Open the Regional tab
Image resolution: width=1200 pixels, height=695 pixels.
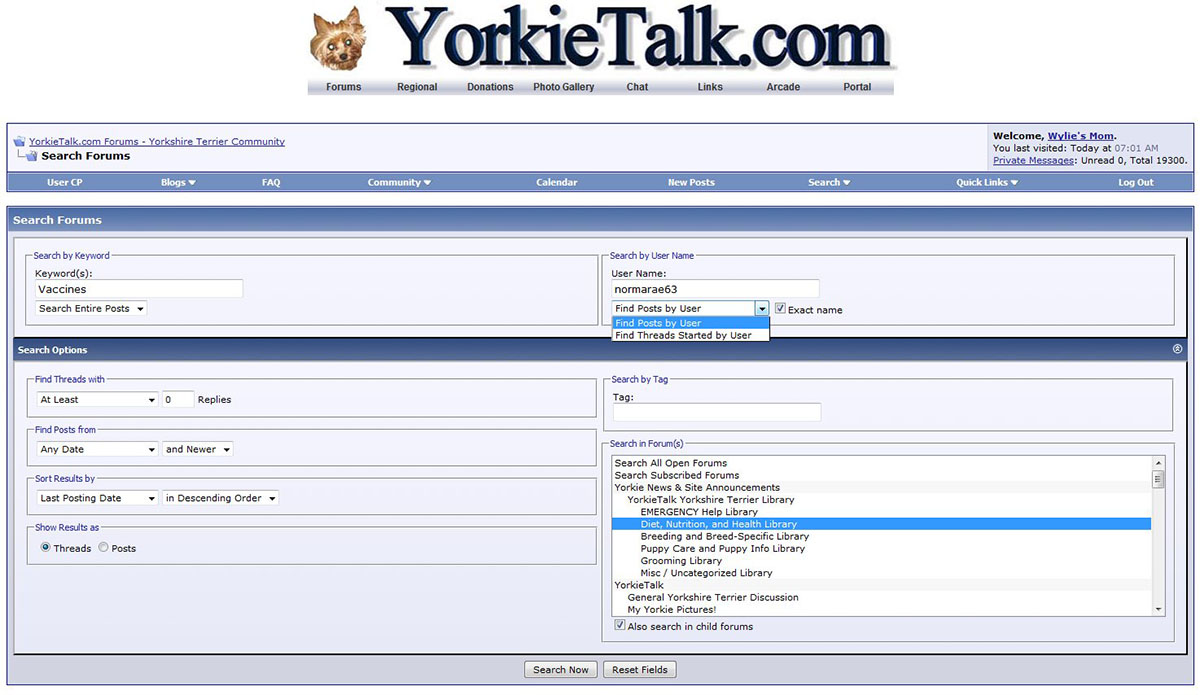tap(417, 87)
